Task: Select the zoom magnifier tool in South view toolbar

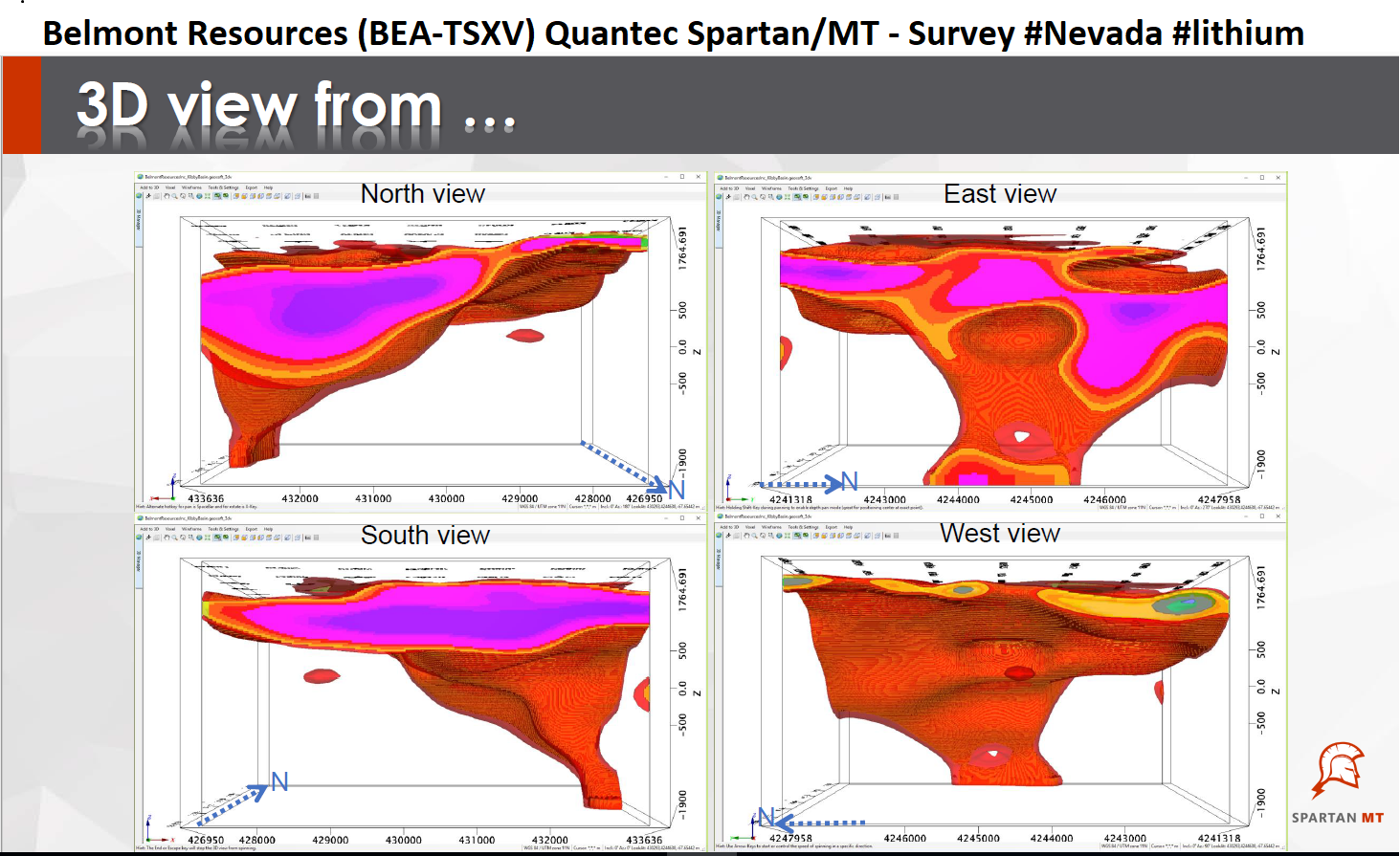Action: click(x=174, y=538)
